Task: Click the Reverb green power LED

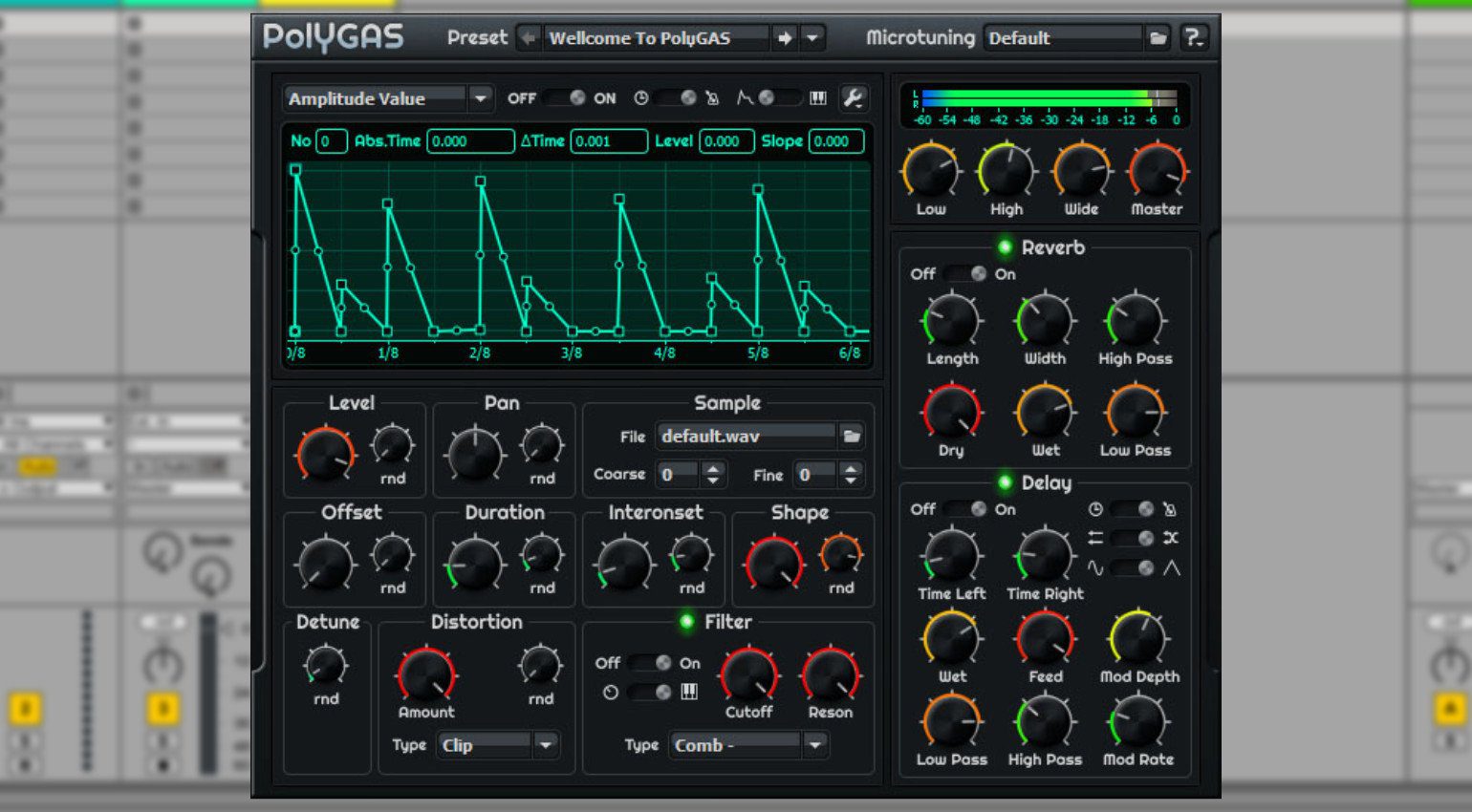Action: click(1005, 247)
